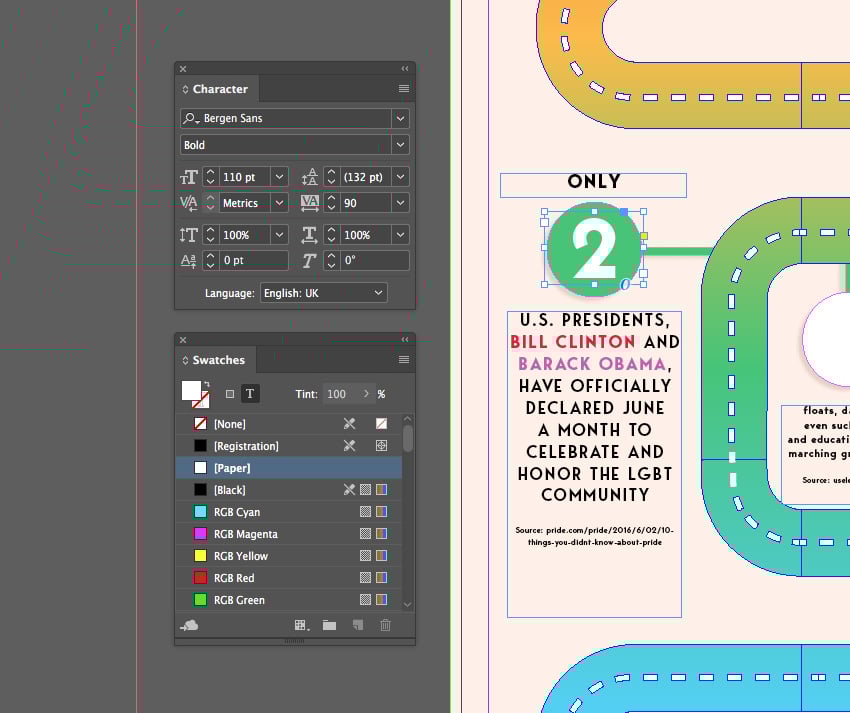Select the Swatches panel tab
Image resolution: width=850 pixels, height=713 pixels.
pyautogui.click(x=217, y=360)
